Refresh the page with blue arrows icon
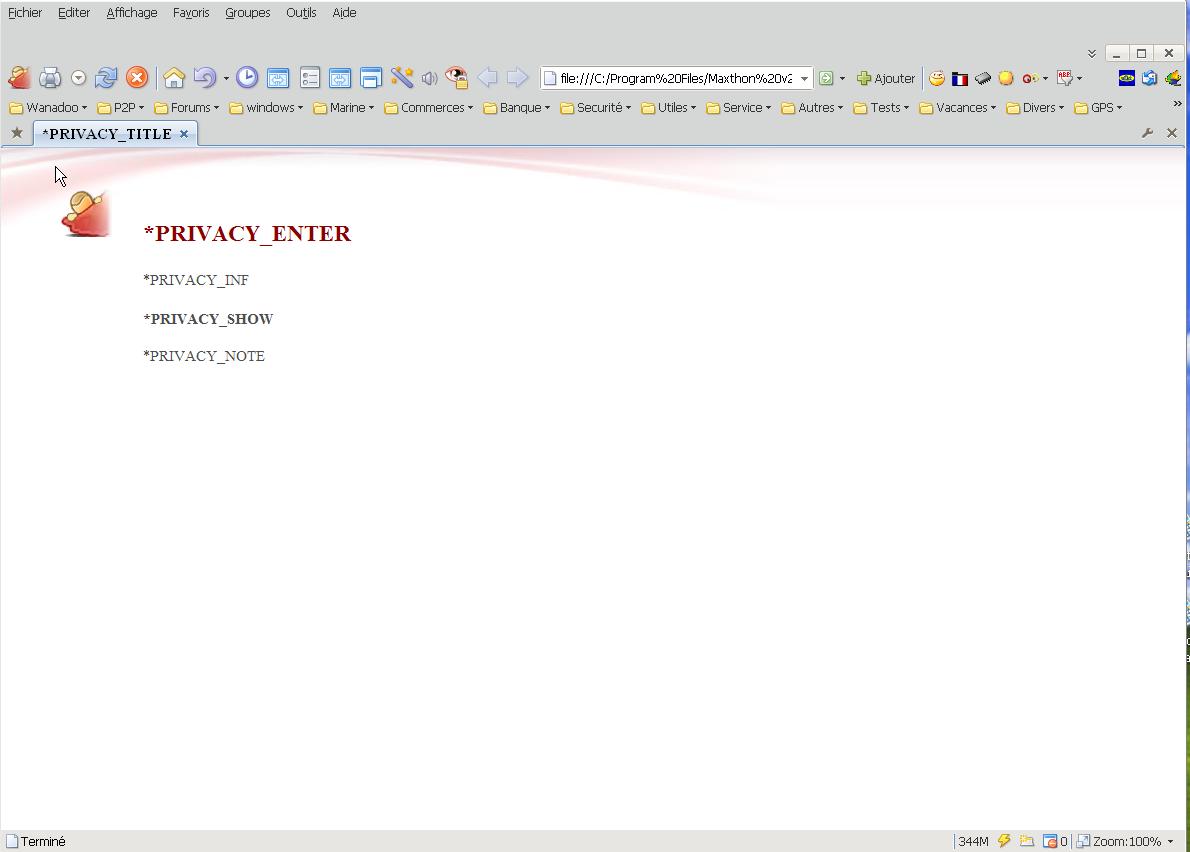The height and width of the screenshot is (852, 1190). [106, 77]
